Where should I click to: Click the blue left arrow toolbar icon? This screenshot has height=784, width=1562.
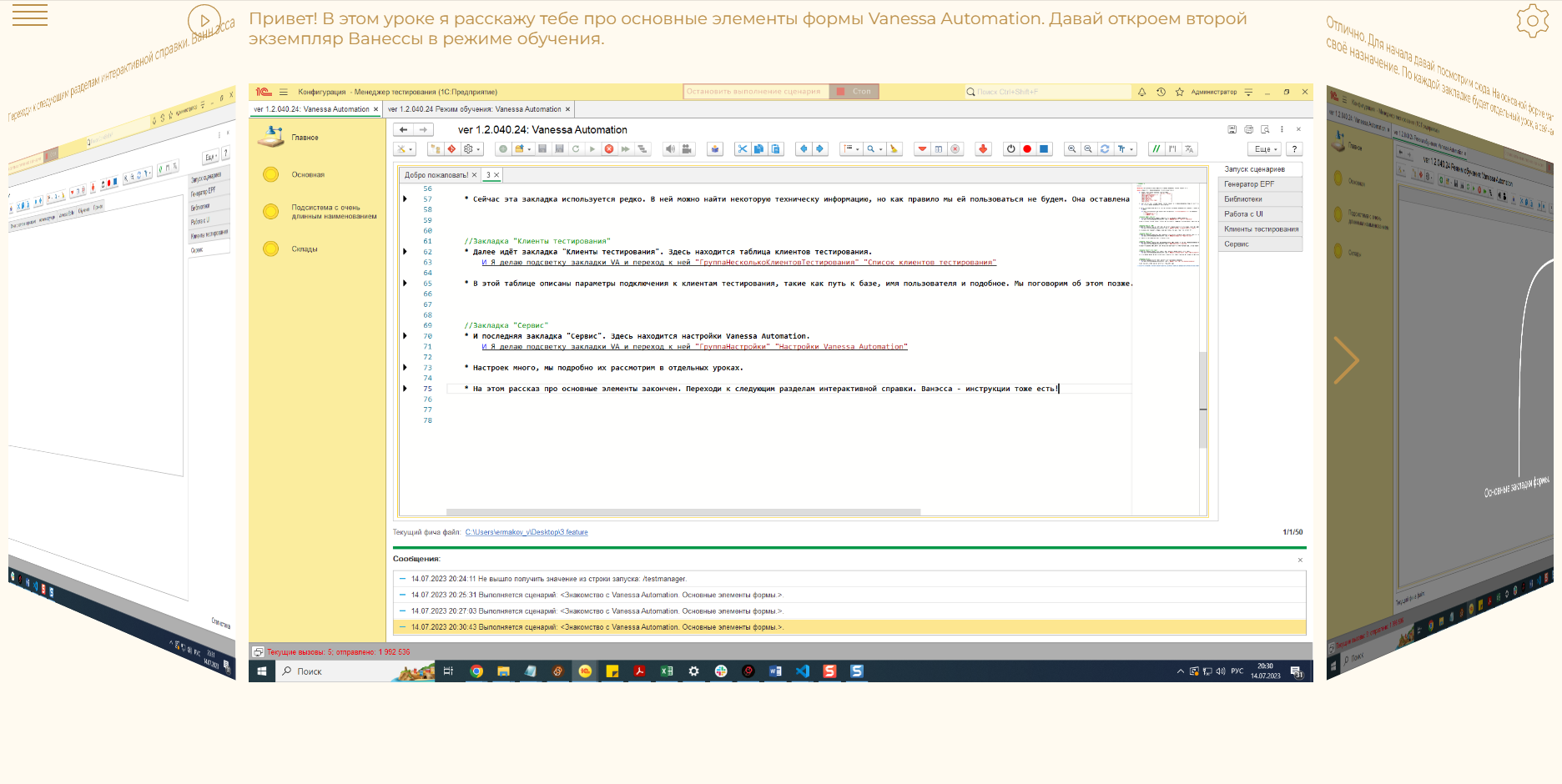(804, 149)
